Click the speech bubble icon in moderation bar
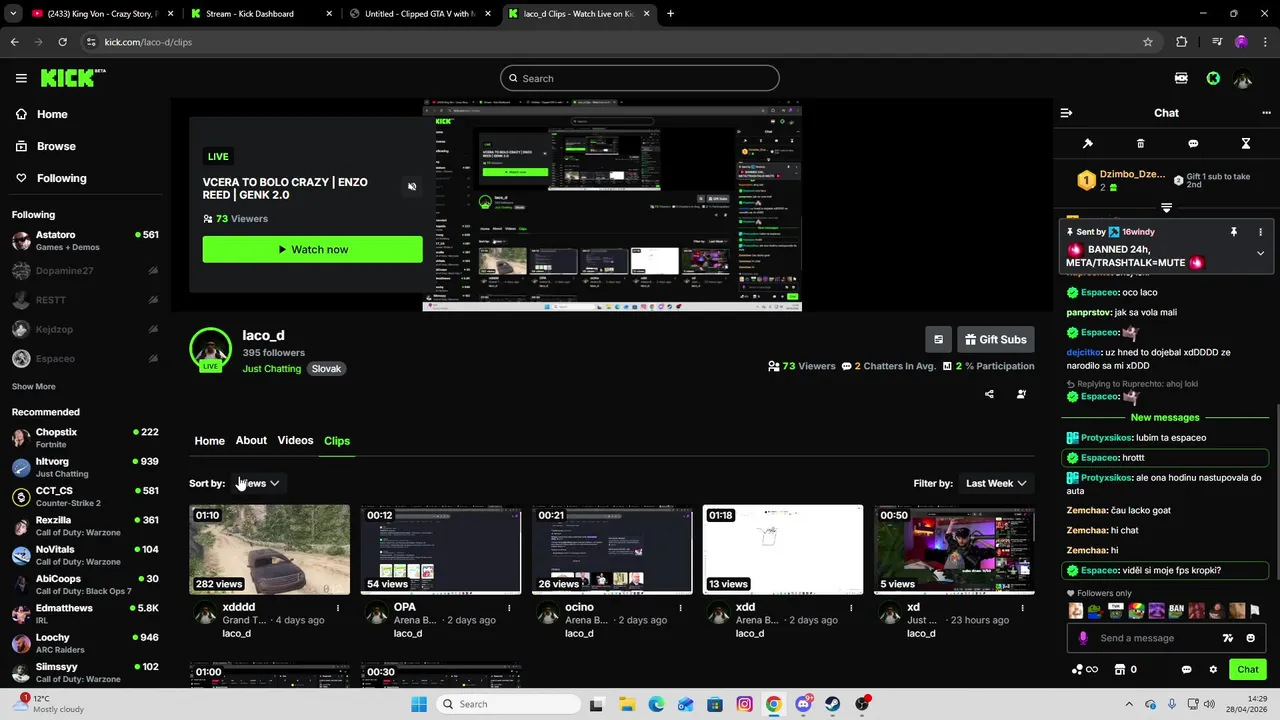 pos(1193,144)
